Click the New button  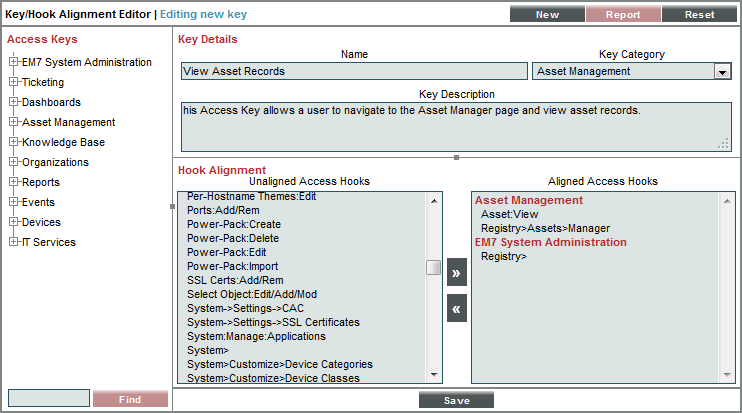coord(547,14)
